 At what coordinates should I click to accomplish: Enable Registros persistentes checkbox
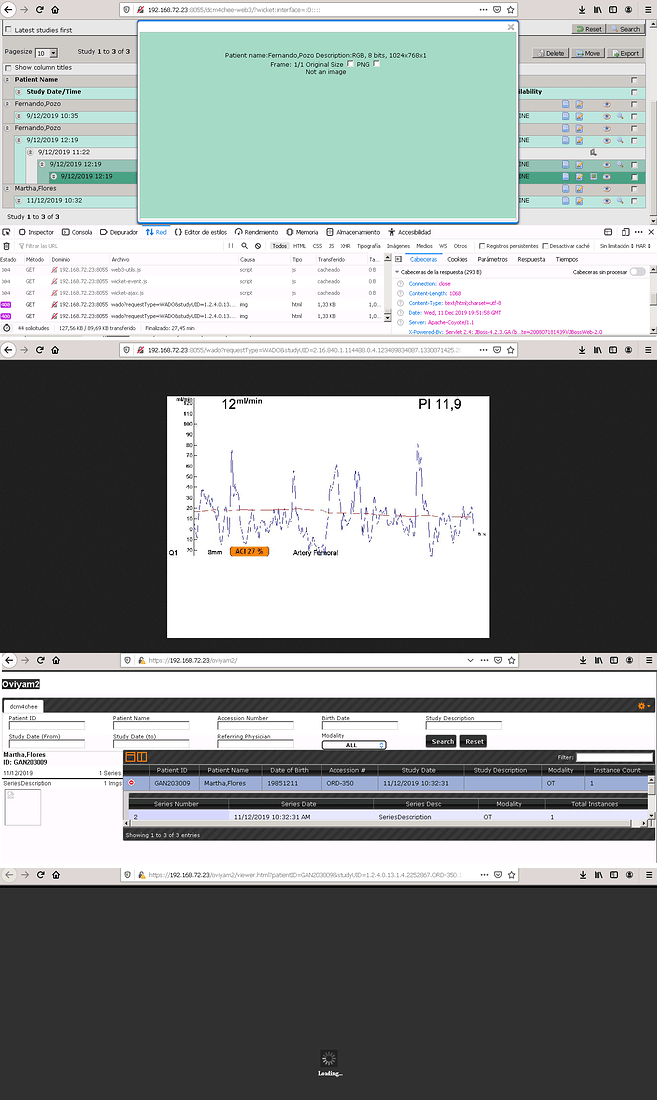482,246
